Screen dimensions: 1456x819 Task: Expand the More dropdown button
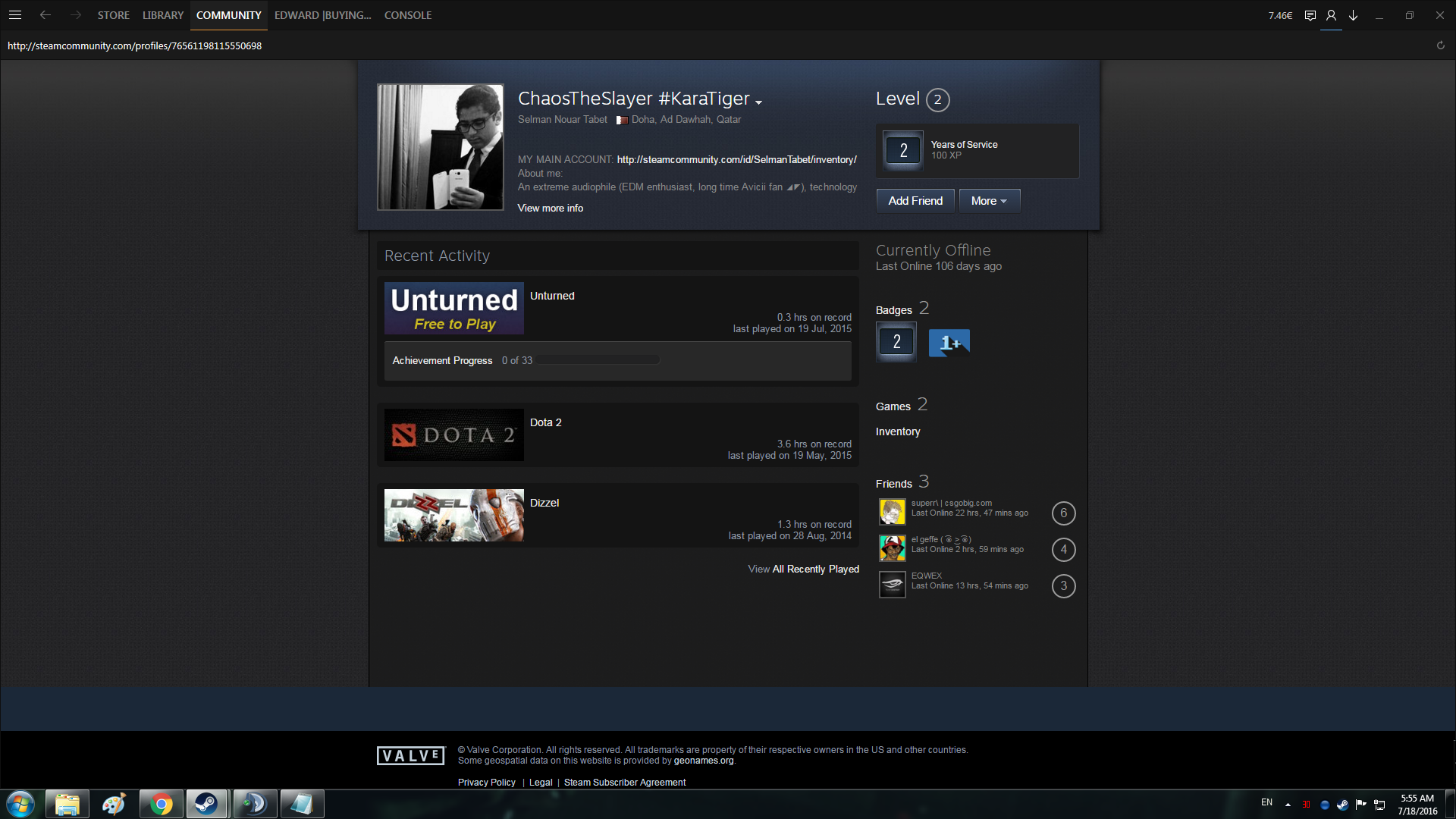[989, 201]
